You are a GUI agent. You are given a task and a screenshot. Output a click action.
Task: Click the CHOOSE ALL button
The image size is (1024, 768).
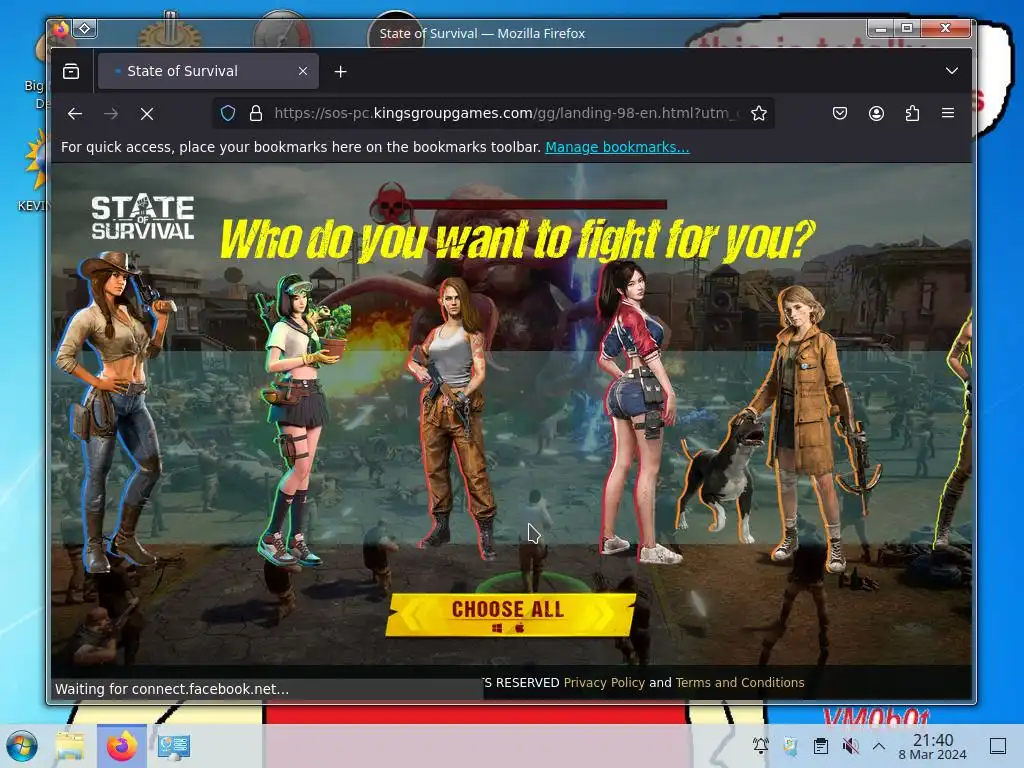[x=510, y=615]
